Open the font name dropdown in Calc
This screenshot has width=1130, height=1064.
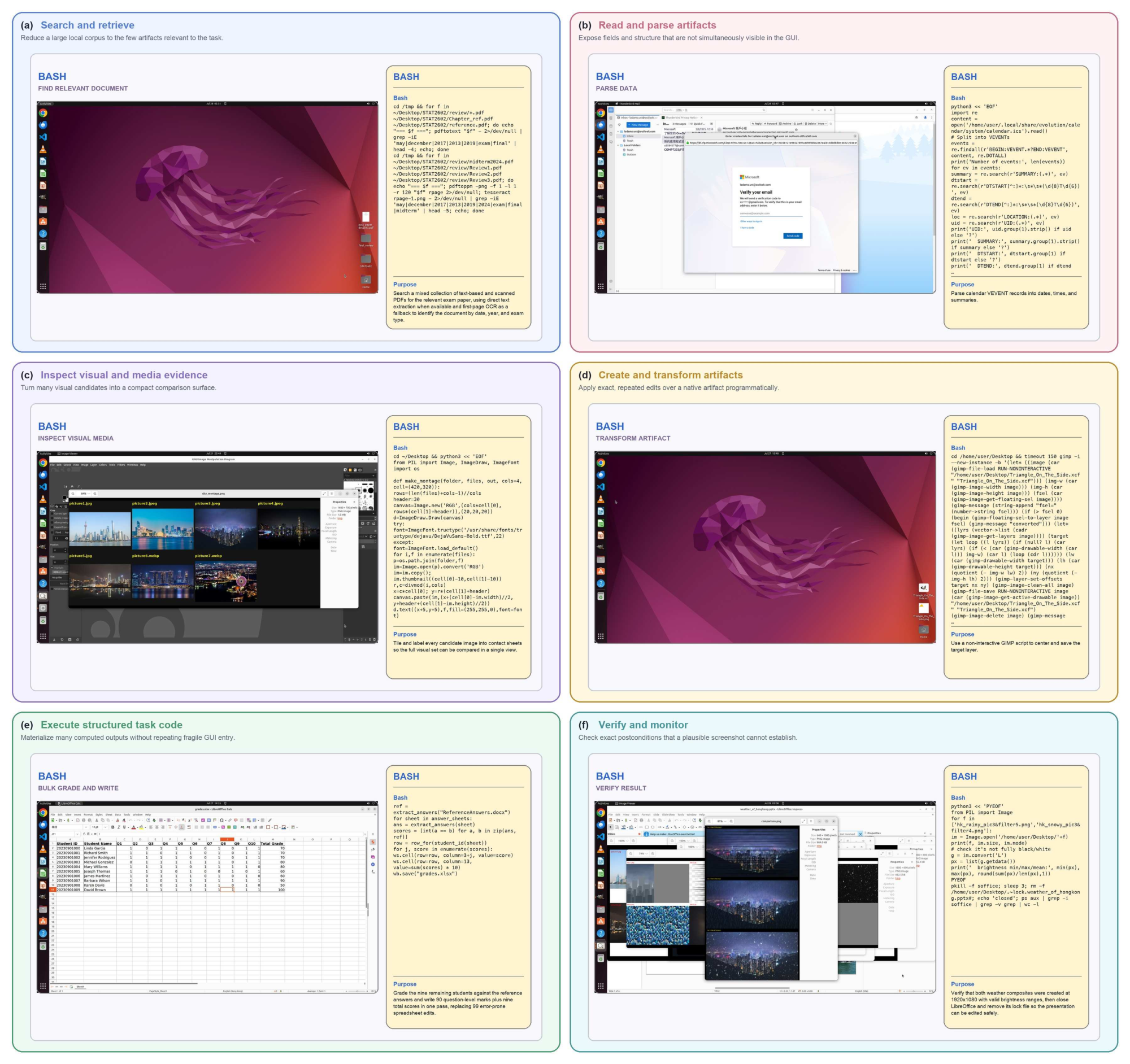(x=86, y=828)
